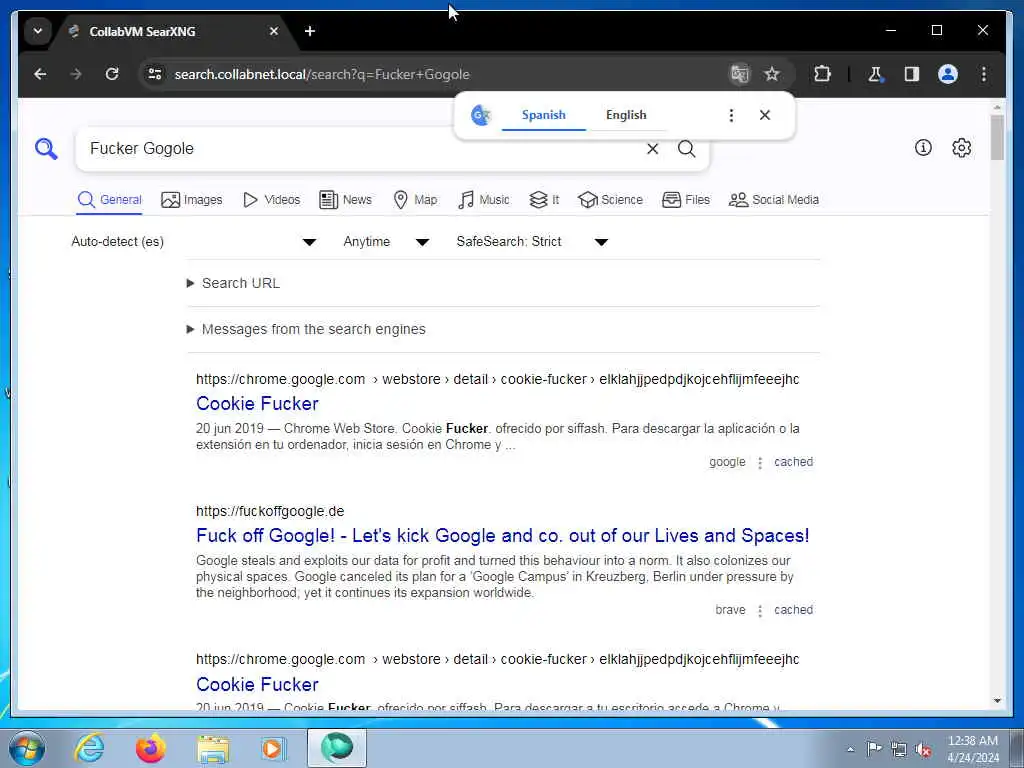Open Fuck off Google result link
The width and height of the screenshot is (1024, 768).
coord(502,536)
